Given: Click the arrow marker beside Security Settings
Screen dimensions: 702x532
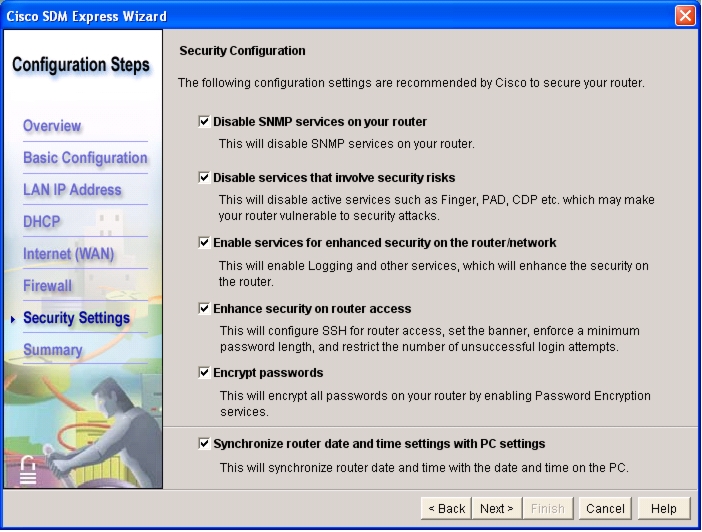Looking at the screenshot, I should 13,319.
